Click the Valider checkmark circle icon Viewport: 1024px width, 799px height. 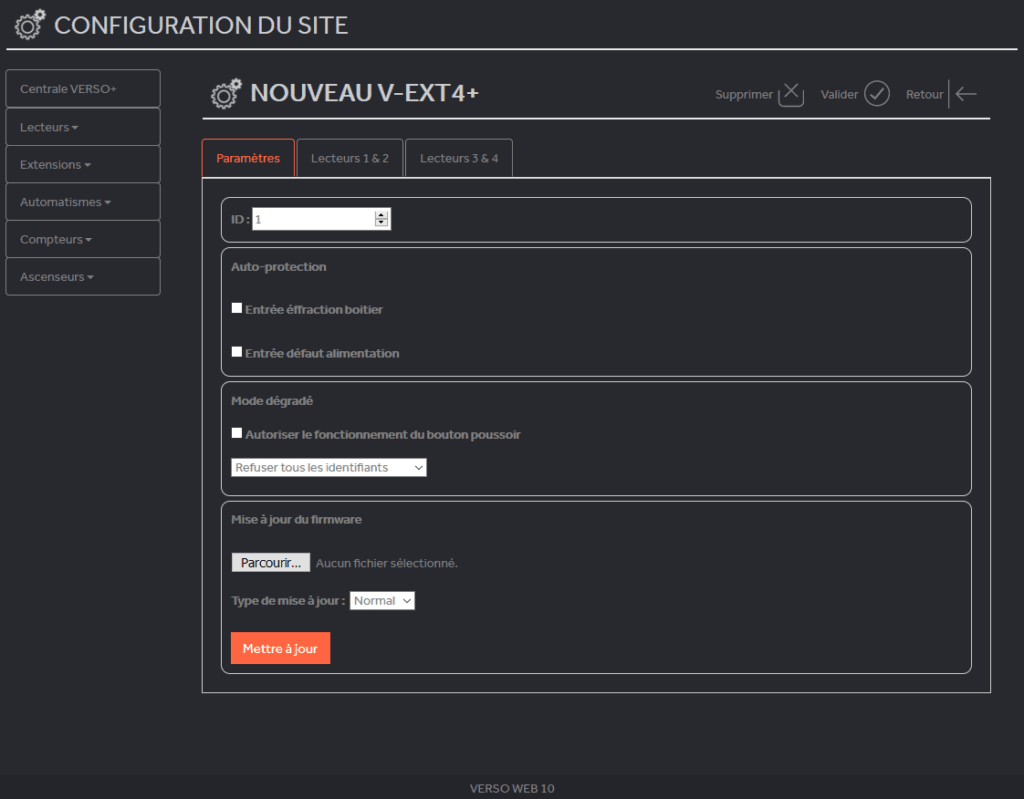[x=876, y=93]
